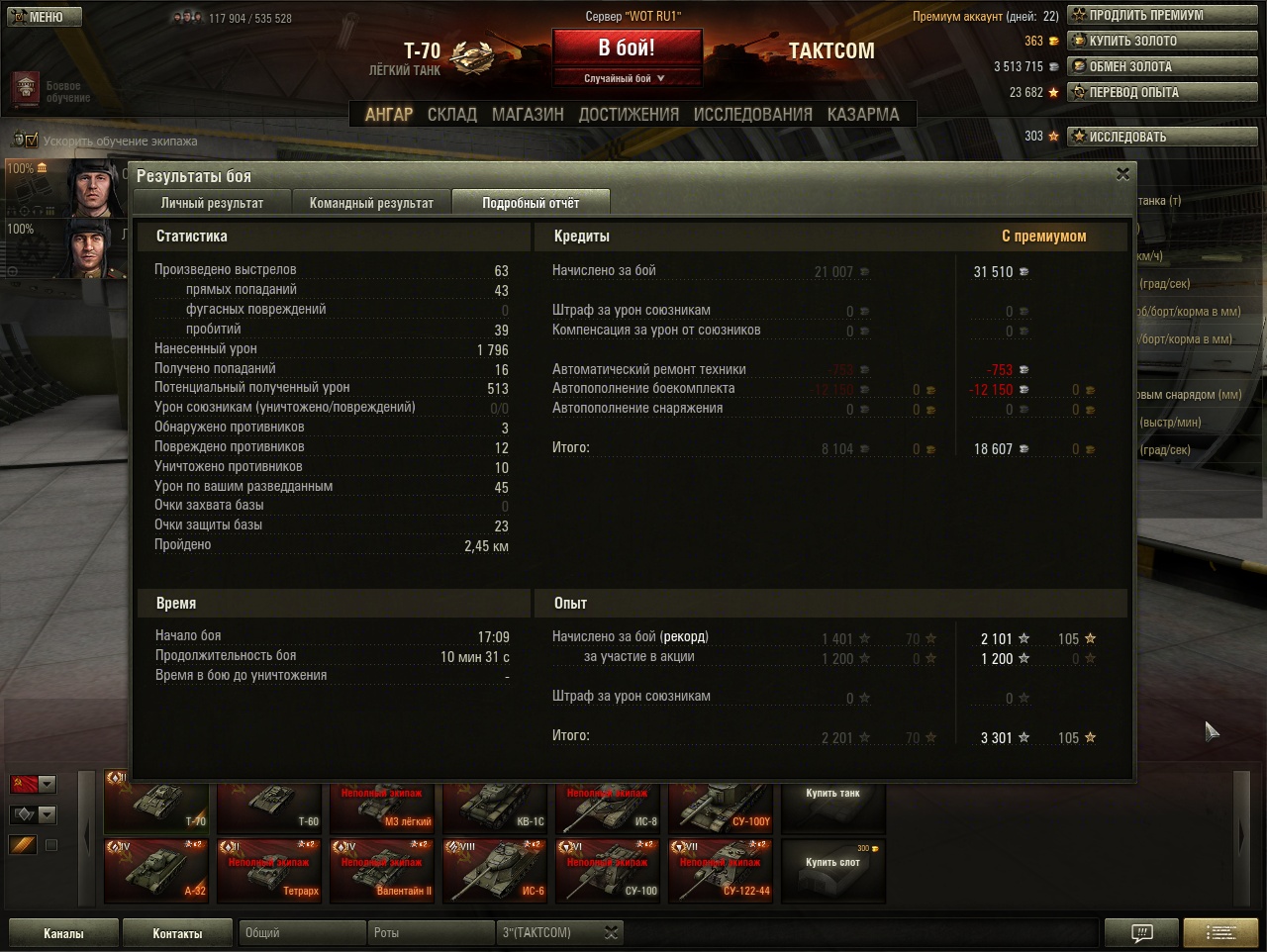Click the Купить слот slot

(x=833, y=871)
